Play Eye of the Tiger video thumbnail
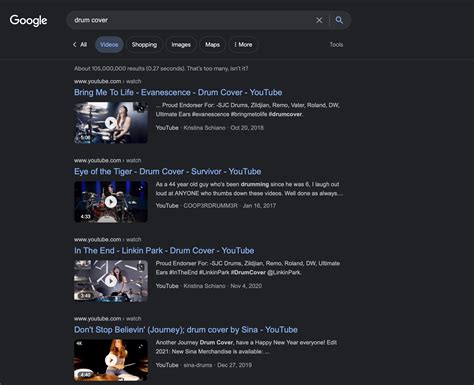Viewport: 474px width, 385px height. click(x=111, y=202)
